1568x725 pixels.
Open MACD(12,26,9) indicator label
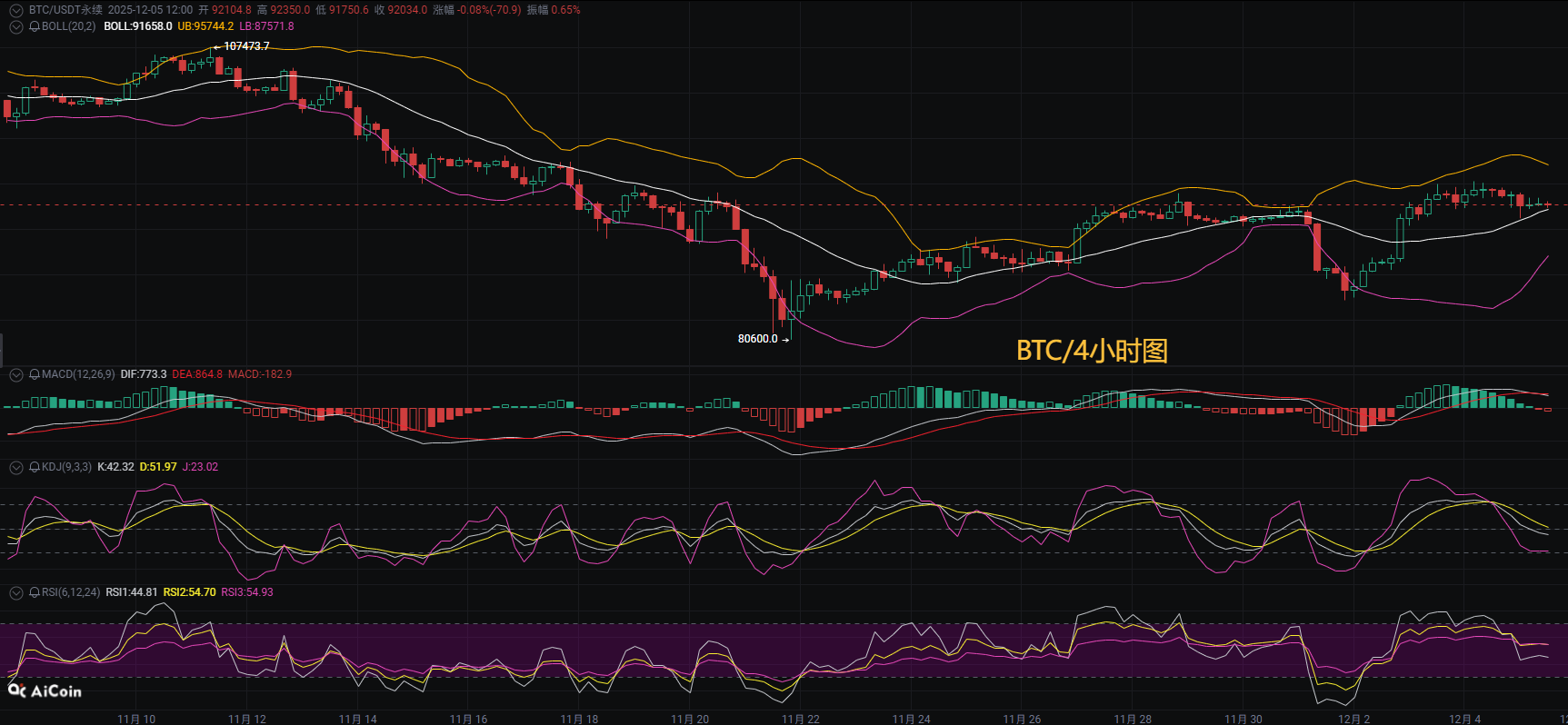[x=78, y=374]
